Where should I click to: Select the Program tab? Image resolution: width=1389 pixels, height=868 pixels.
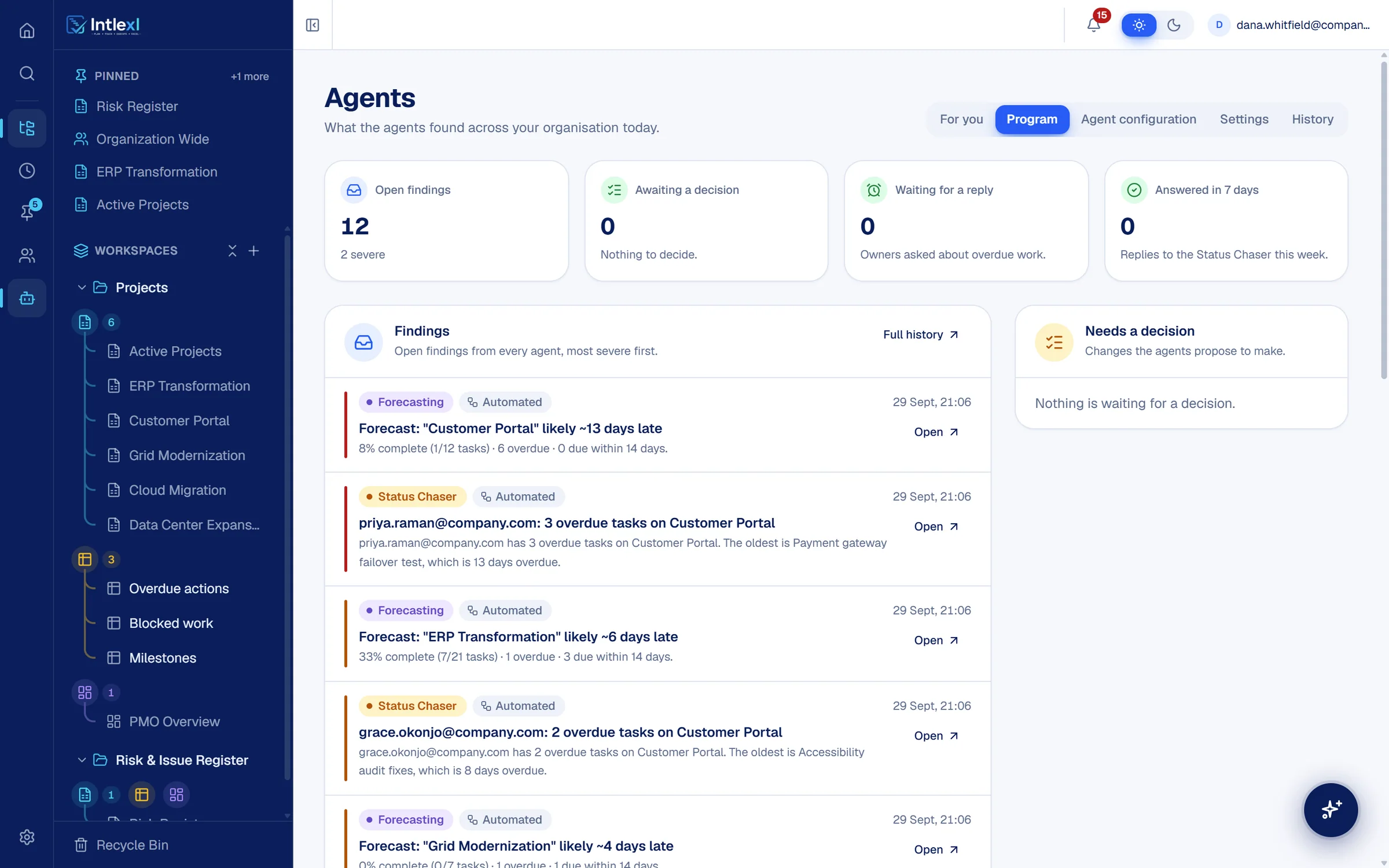pos(1031,119)
